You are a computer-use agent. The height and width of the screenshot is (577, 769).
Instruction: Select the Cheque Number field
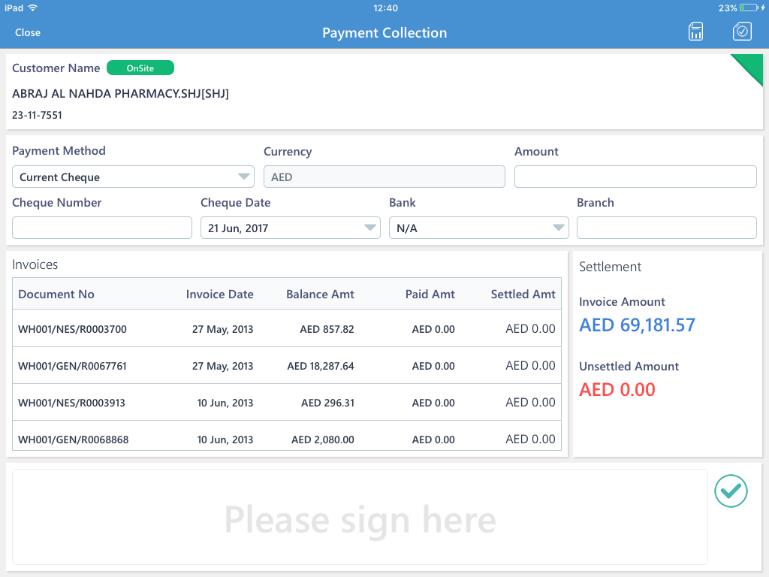point(102,228)
